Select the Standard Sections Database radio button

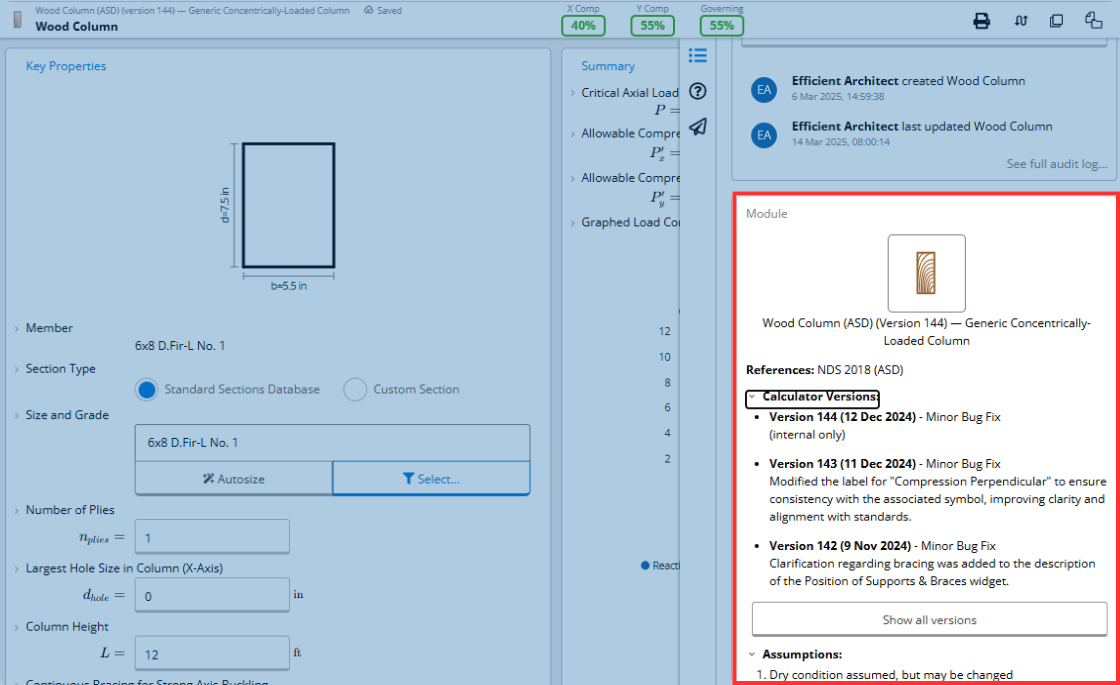coord(146,389)
